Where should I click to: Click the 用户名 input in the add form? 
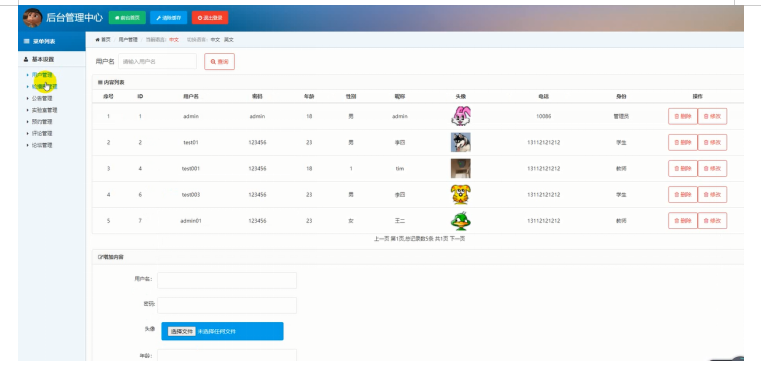click(227, 280)
